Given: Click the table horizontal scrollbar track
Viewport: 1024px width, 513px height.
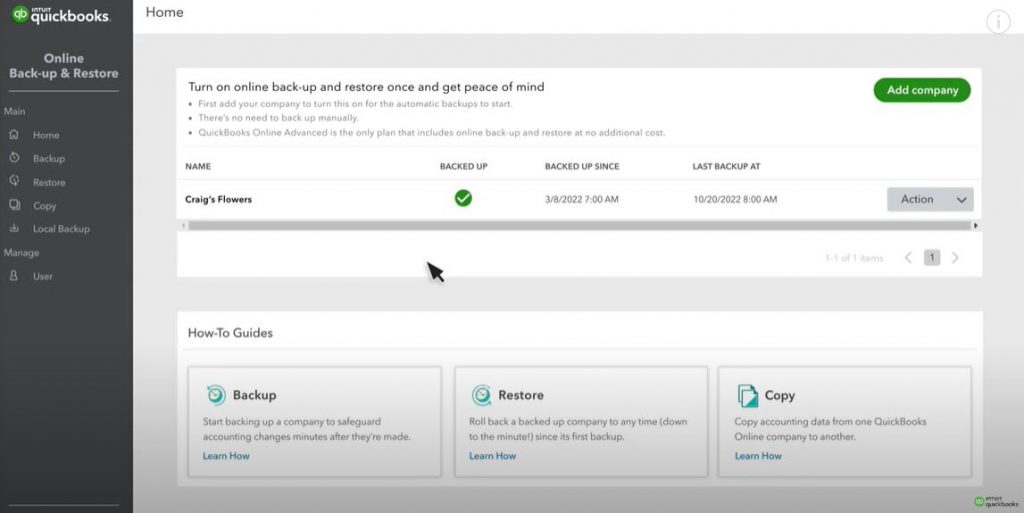Looking at the screenshot, I should pos(580,226).
